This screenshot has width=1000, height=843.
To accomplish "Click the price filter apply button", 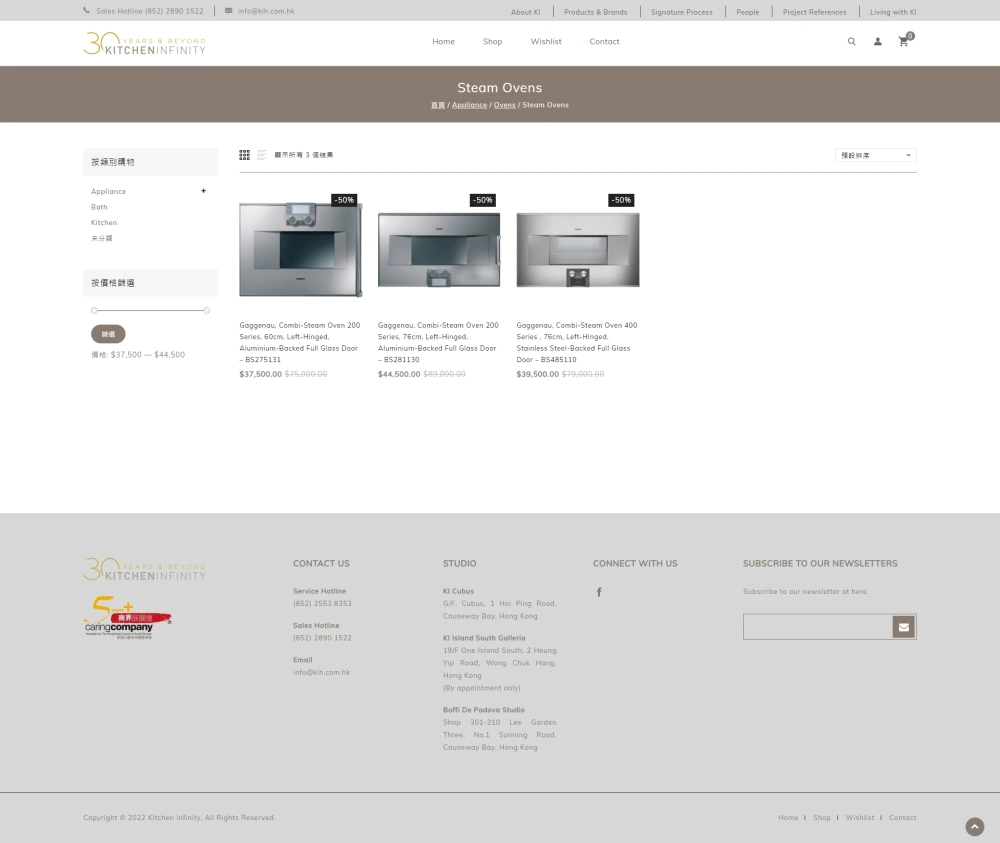I will pyautogui.click(x=108, y=334).
